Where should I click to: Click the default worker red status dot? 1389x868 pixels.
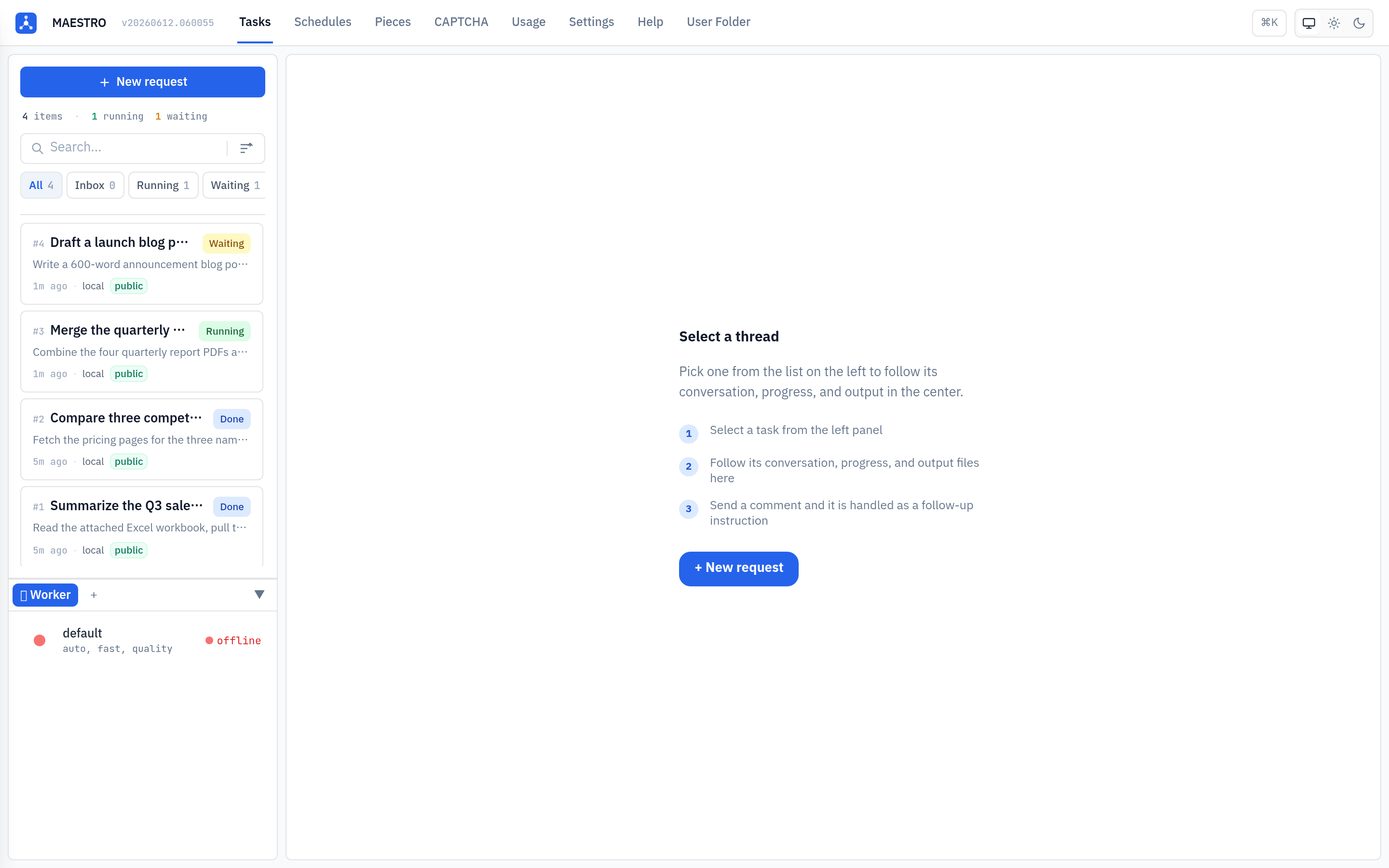tap(40, 640)
